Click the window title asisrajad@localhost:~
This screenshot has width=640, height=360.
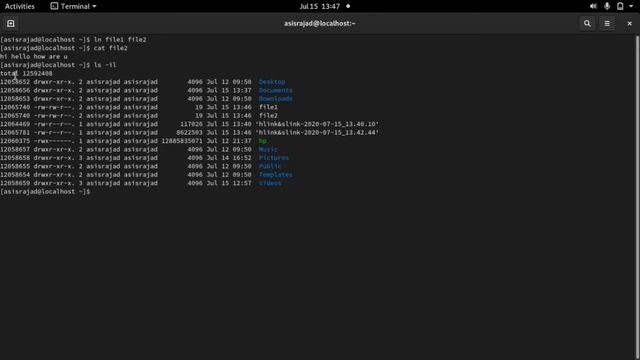tap(320, 24)
